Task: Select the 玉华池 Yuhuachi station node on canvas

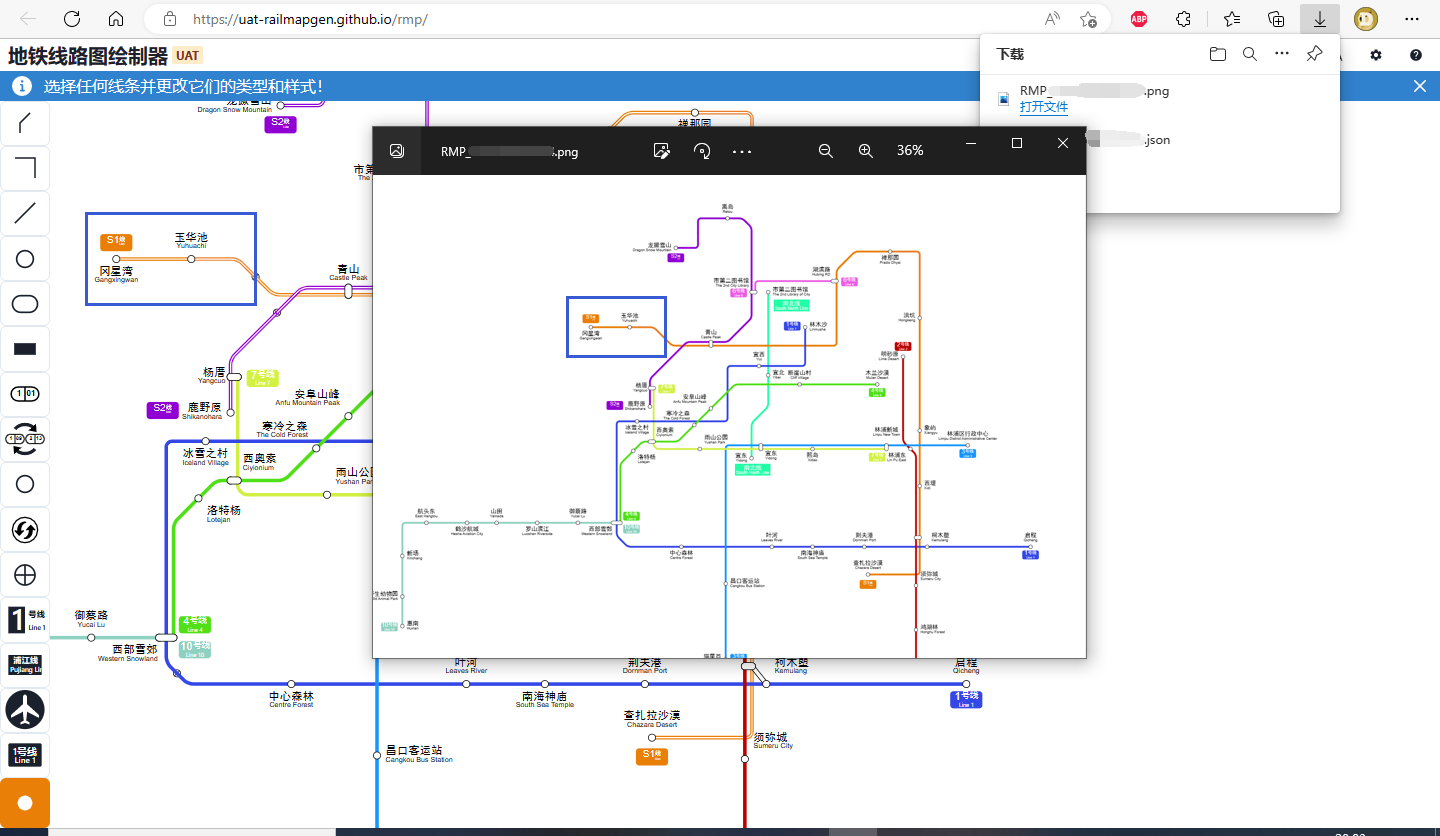Action: point(191,259)
